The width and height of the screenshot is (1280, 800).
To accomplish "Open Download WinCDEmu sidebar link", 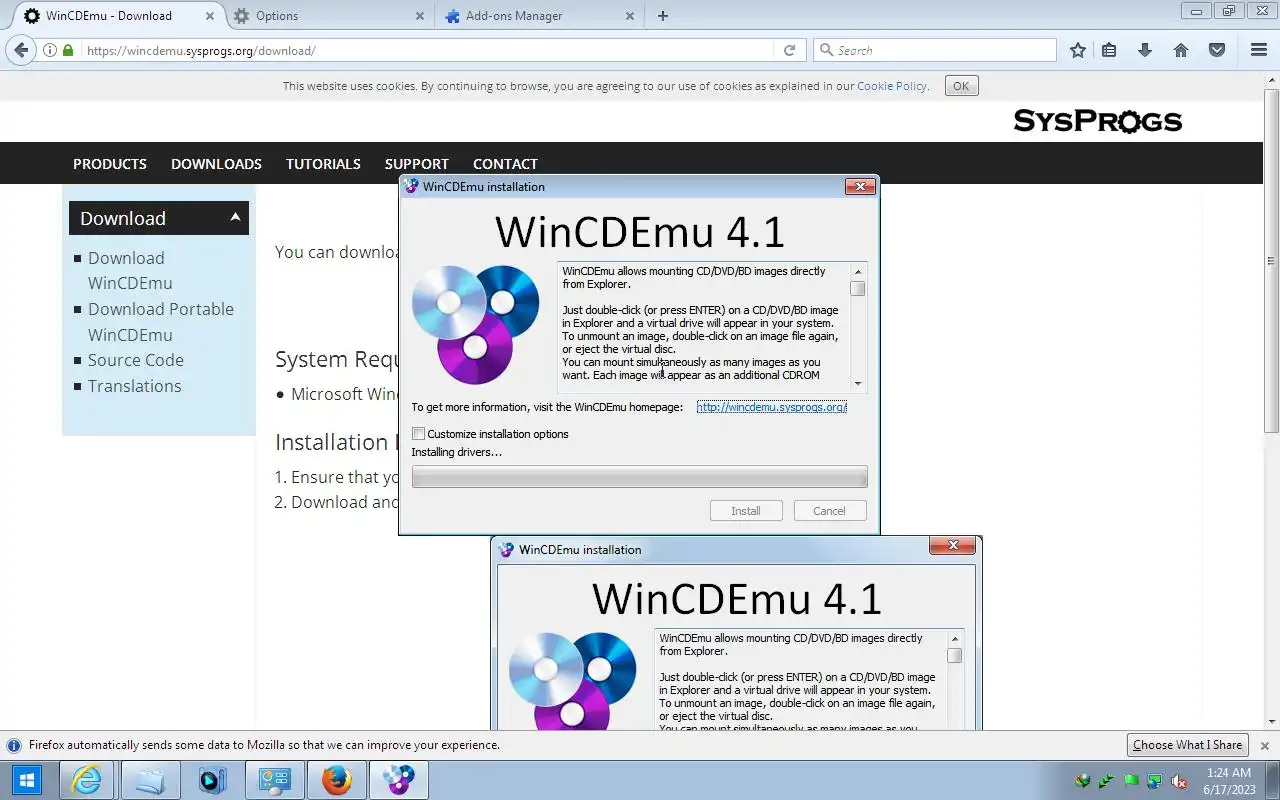I will point(130,270).
